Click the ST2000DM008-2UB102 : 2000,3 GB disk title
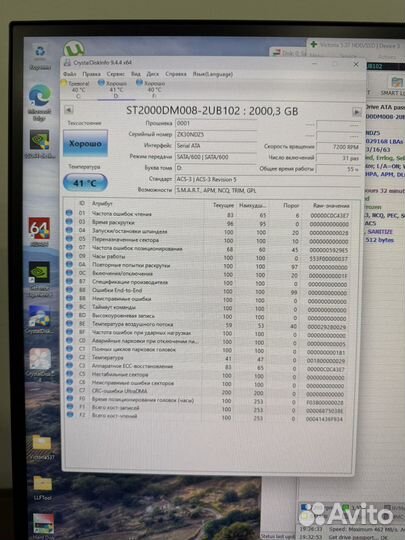 pos(212,111)
